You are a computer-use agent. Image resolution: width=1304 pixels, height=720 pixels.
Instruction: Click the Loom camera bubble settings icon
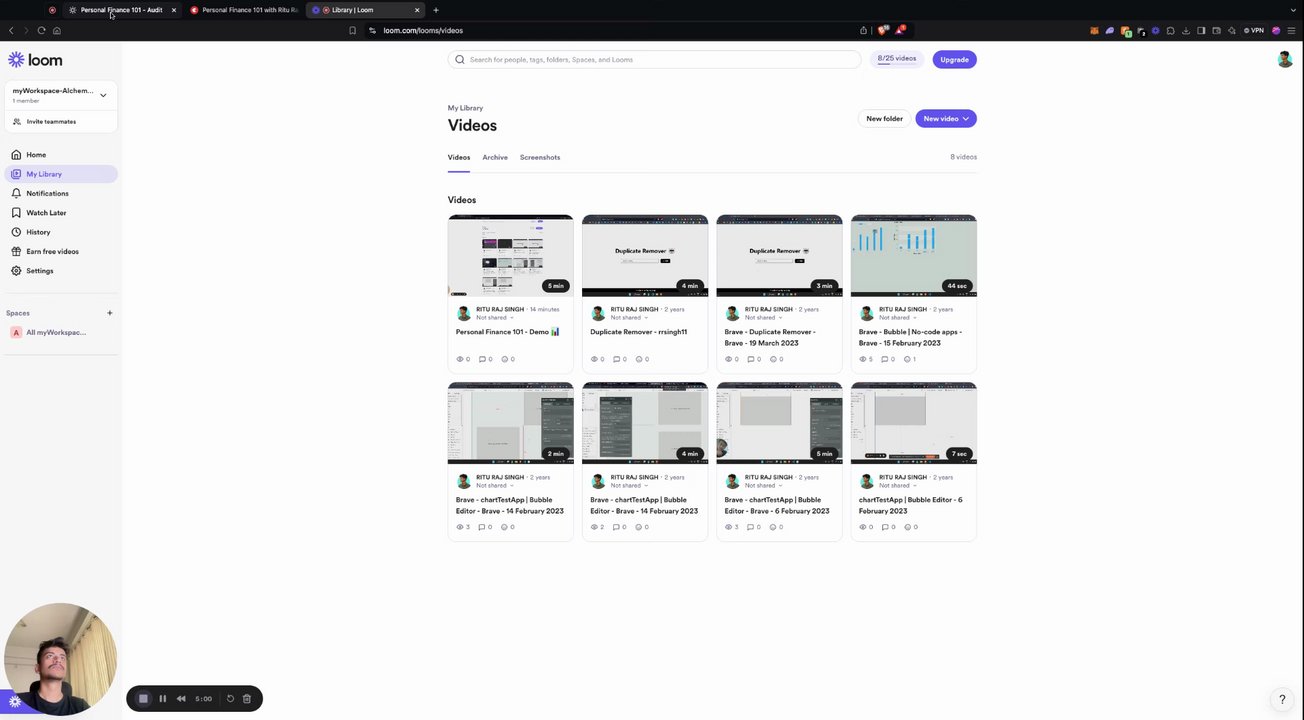(x=15, y=702)
